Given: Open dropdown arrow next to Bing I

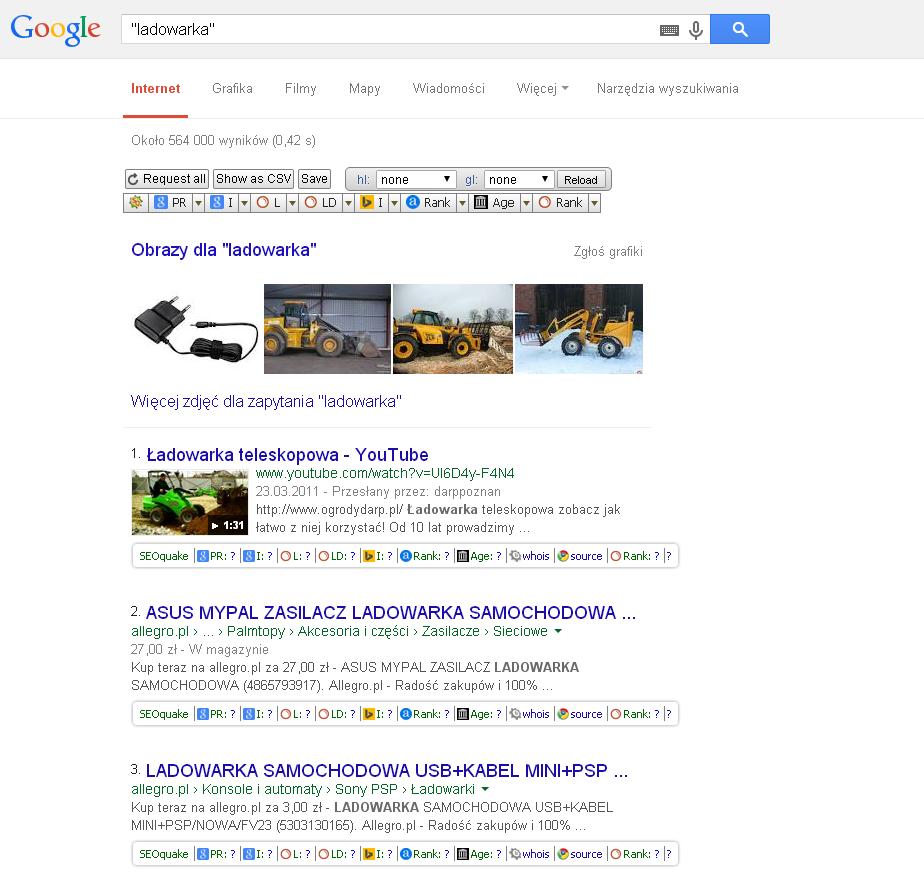Looking at the screenshot, I should (395, 203).
